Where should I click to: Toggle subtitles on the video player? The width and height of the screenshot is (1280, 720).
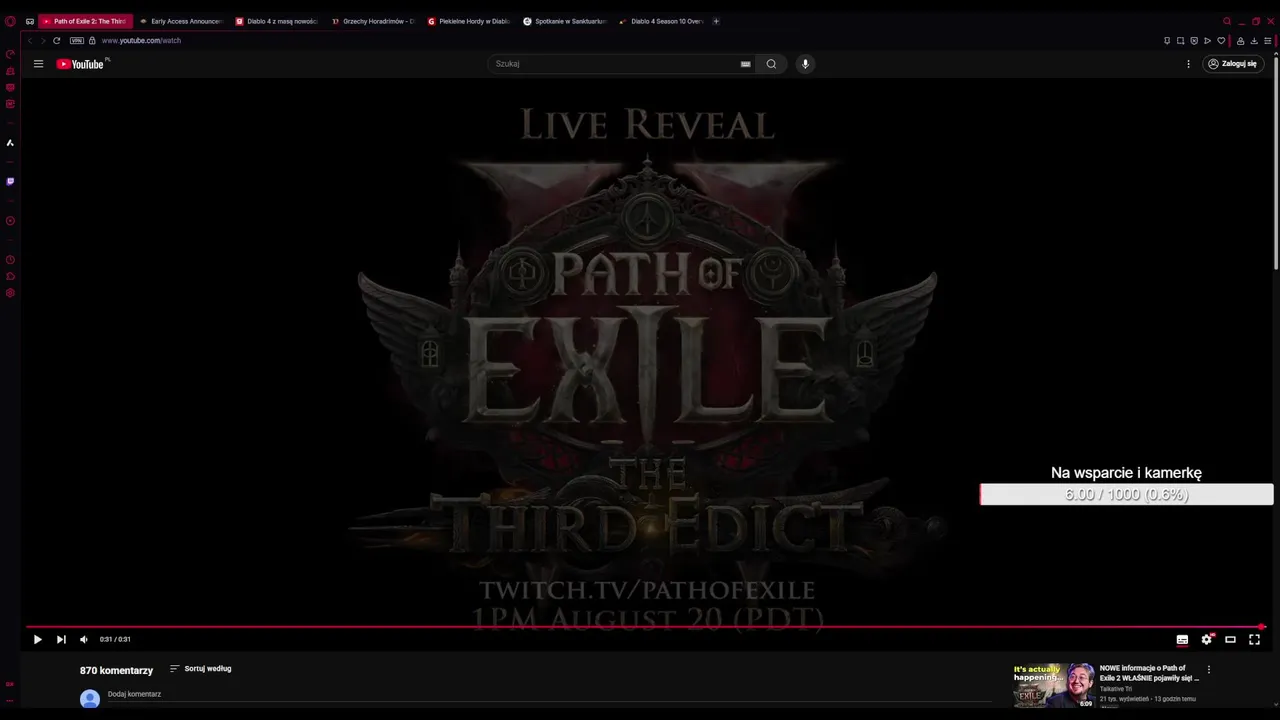pos(1182,640)
